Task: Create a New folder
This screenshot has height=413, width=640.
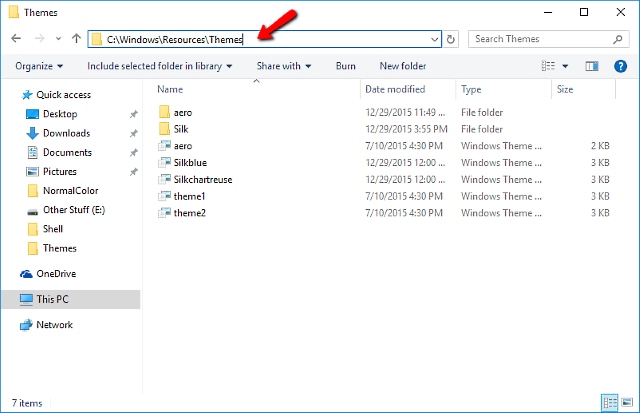Action: point(403,66)
